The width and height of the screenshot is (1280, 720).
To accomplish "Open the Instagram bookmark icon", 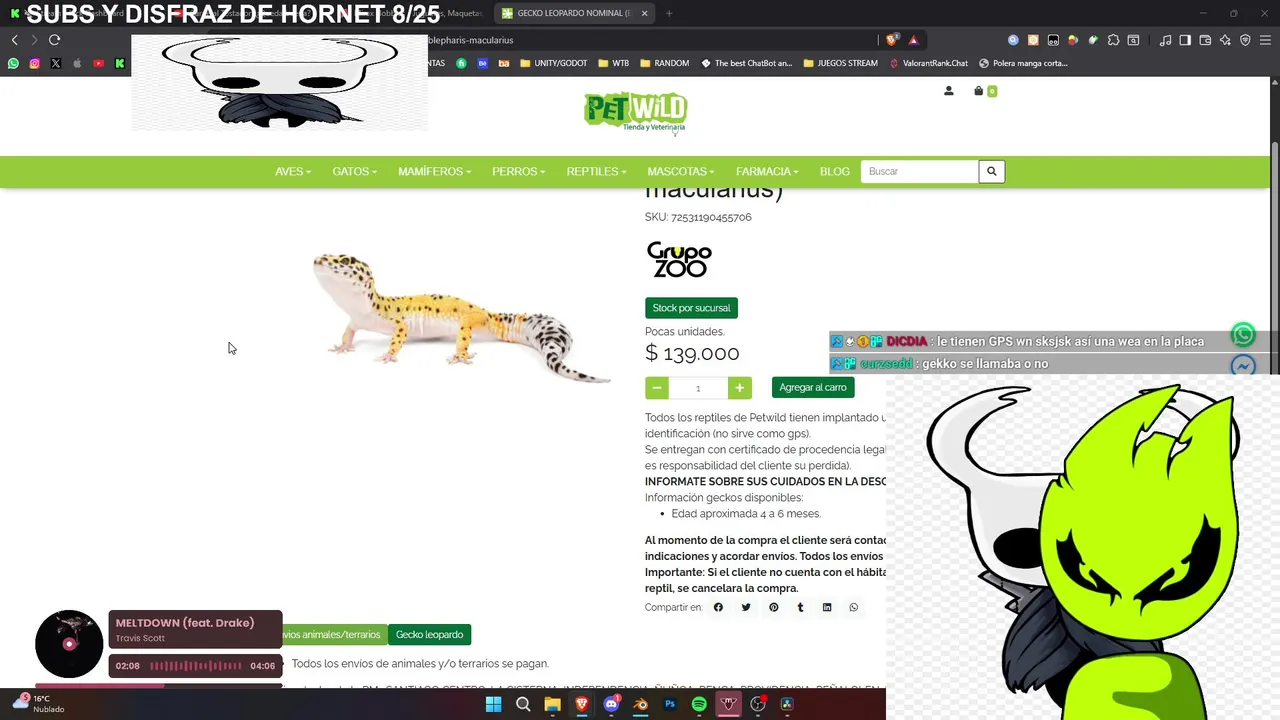I will 34,63.
